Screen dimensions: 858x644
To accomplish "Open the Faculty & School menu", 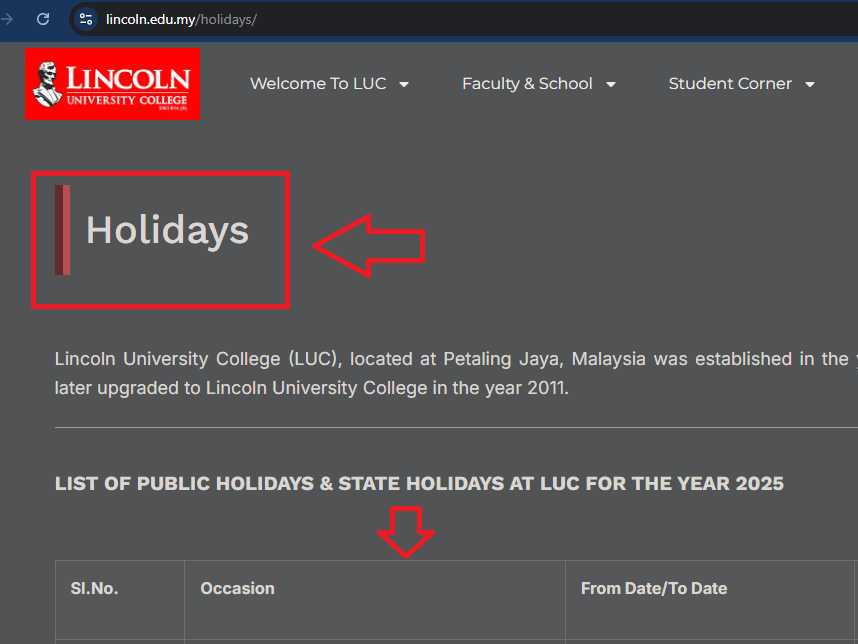I will tap(527, 84).
